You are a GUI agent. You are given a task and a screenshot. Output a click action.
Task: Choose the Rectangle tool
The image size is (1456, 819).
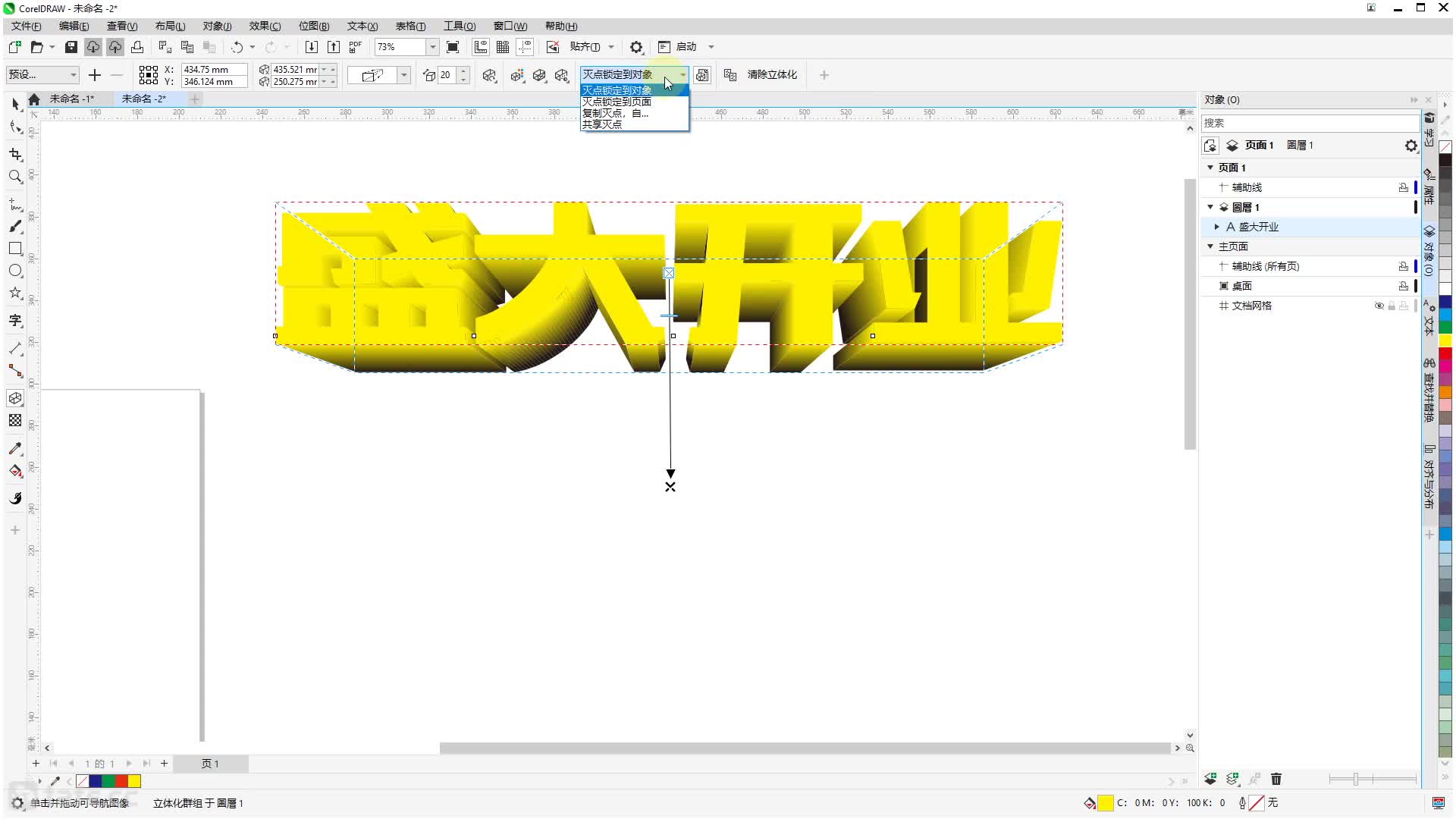tap(15, 249)
